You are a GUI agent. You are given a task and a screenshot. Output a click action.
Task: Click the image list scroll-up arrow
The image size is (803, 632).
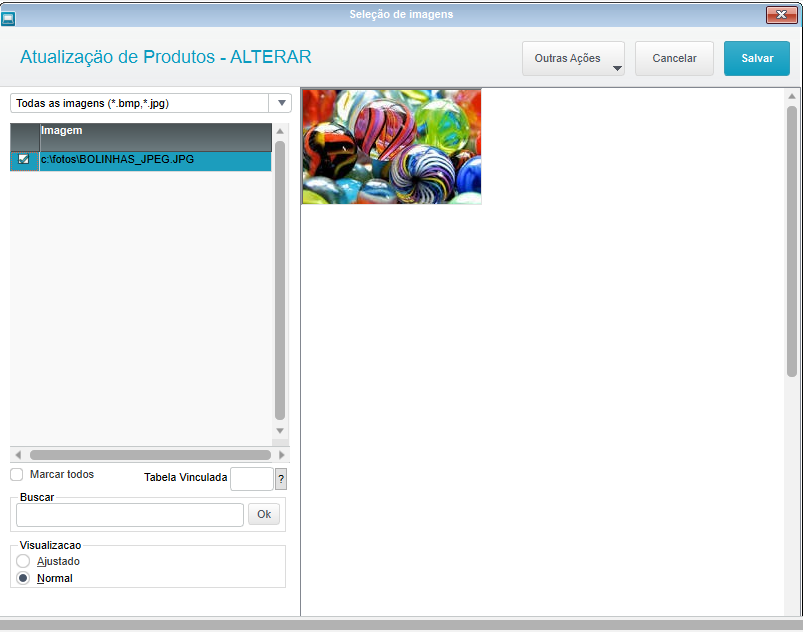(x=280, y=132)
